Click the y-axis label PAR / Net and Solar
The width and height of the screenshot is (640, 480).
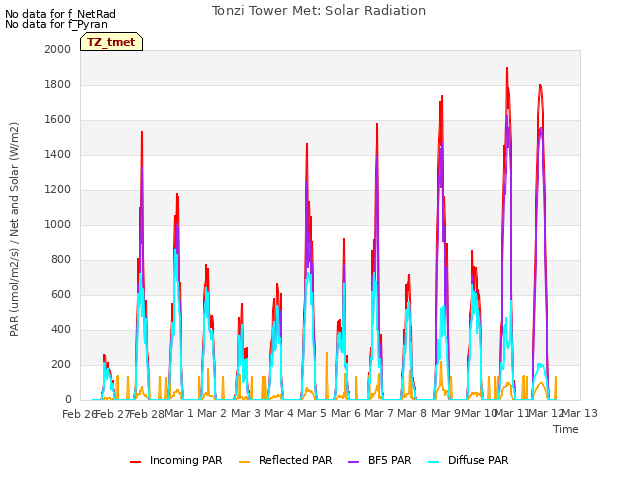point(14,229)
